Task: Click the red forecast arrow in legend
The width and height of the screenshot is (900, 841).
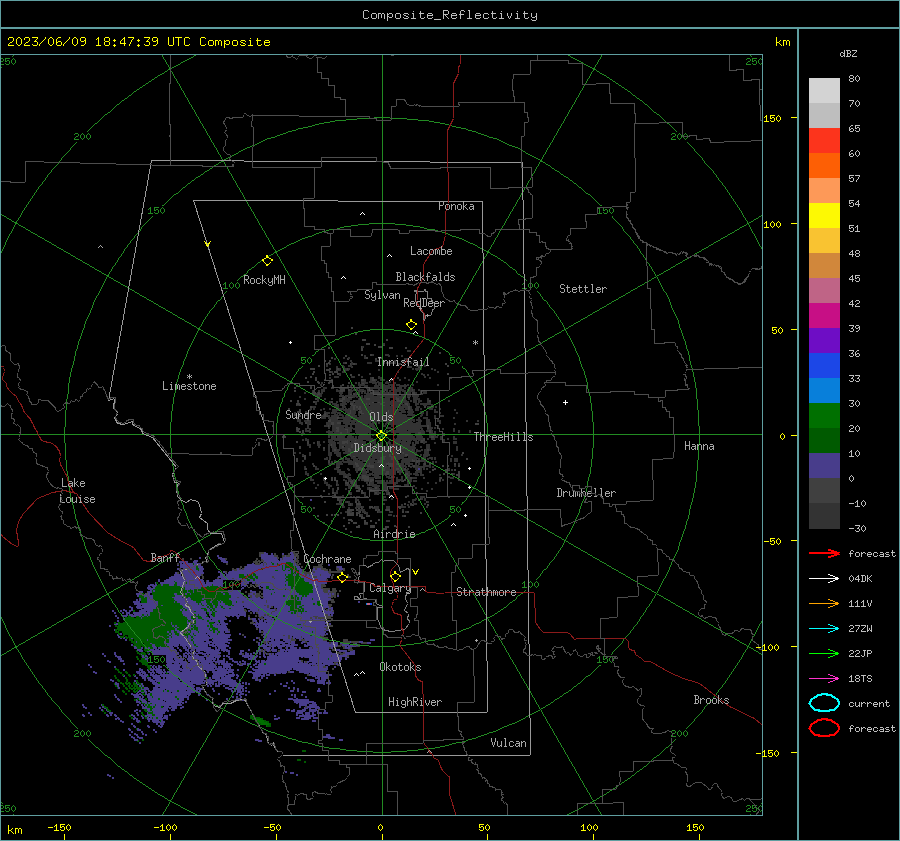Action: [824, 553]
